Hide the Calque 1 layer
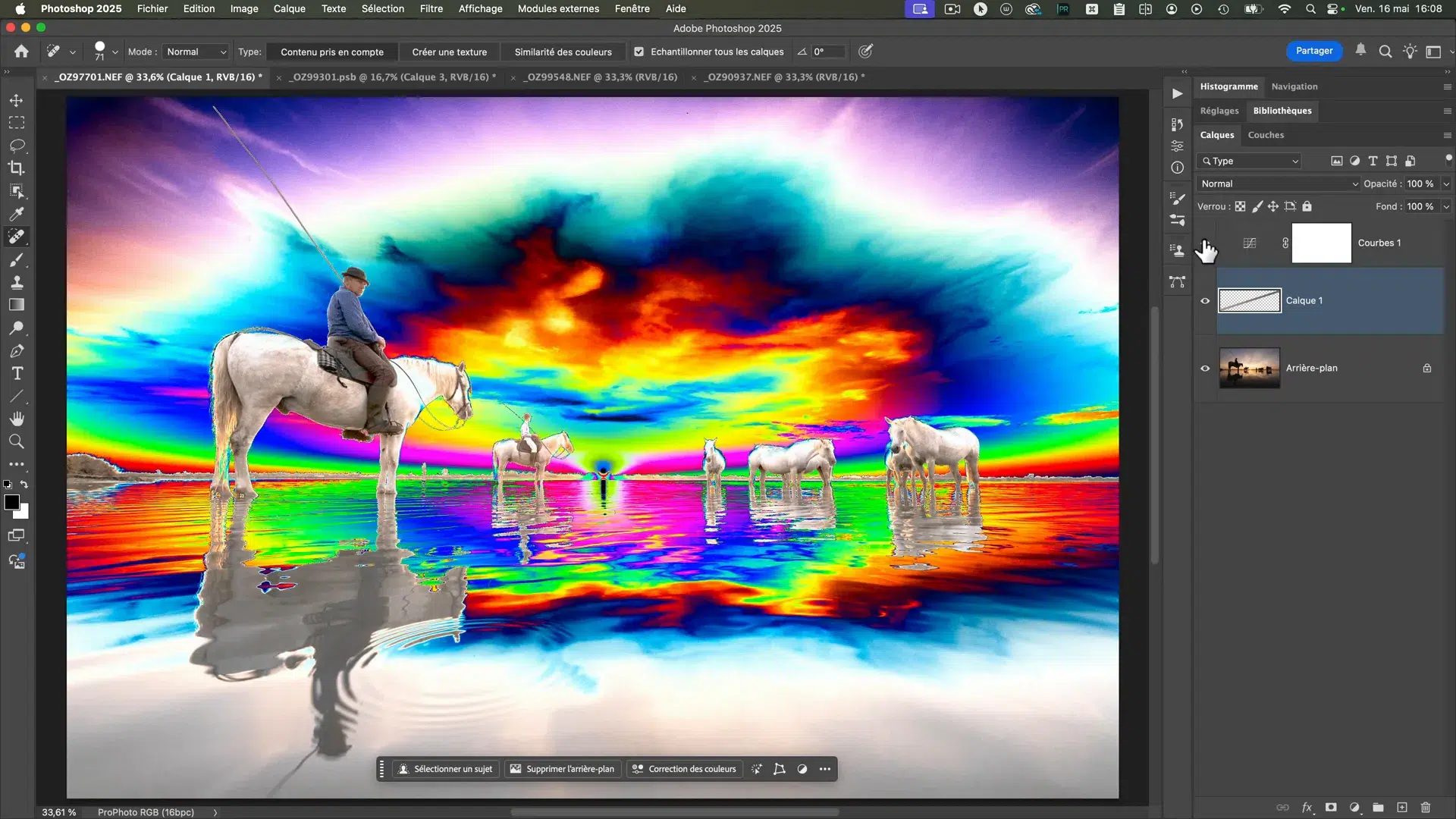The image size is (1456, 819). point(1205,301)
